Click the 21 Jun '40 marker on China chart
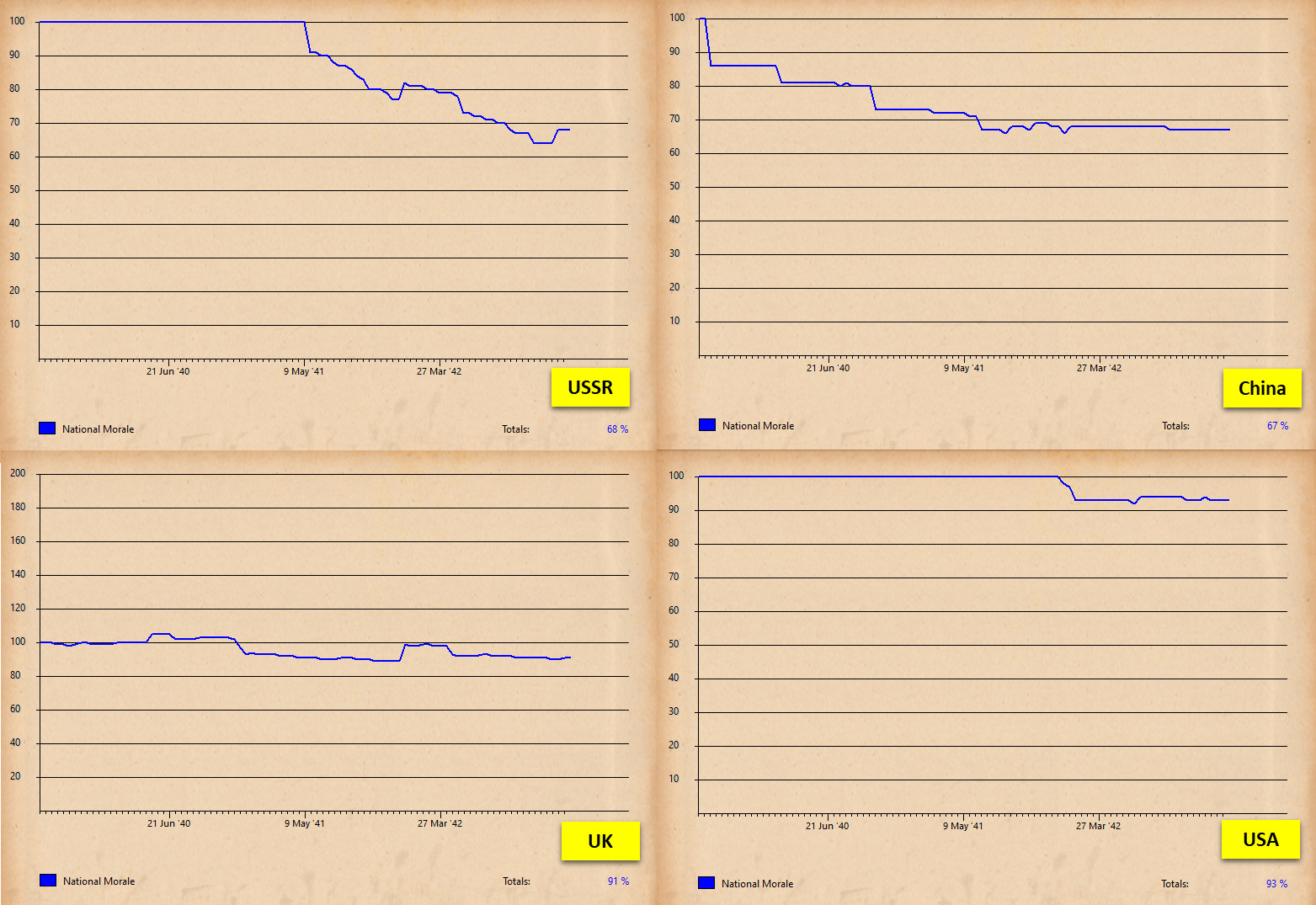This screenshot has width=1316, height=905. click(828, 368)
